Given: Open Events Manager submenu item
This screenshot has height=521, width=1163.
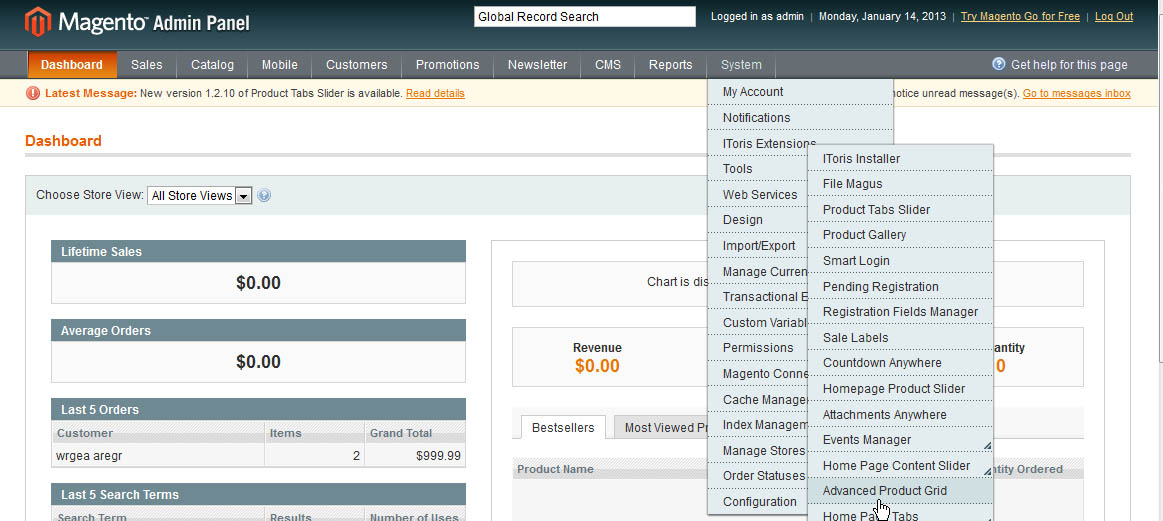Looking at the screenshot, I should tap(900, 440).
